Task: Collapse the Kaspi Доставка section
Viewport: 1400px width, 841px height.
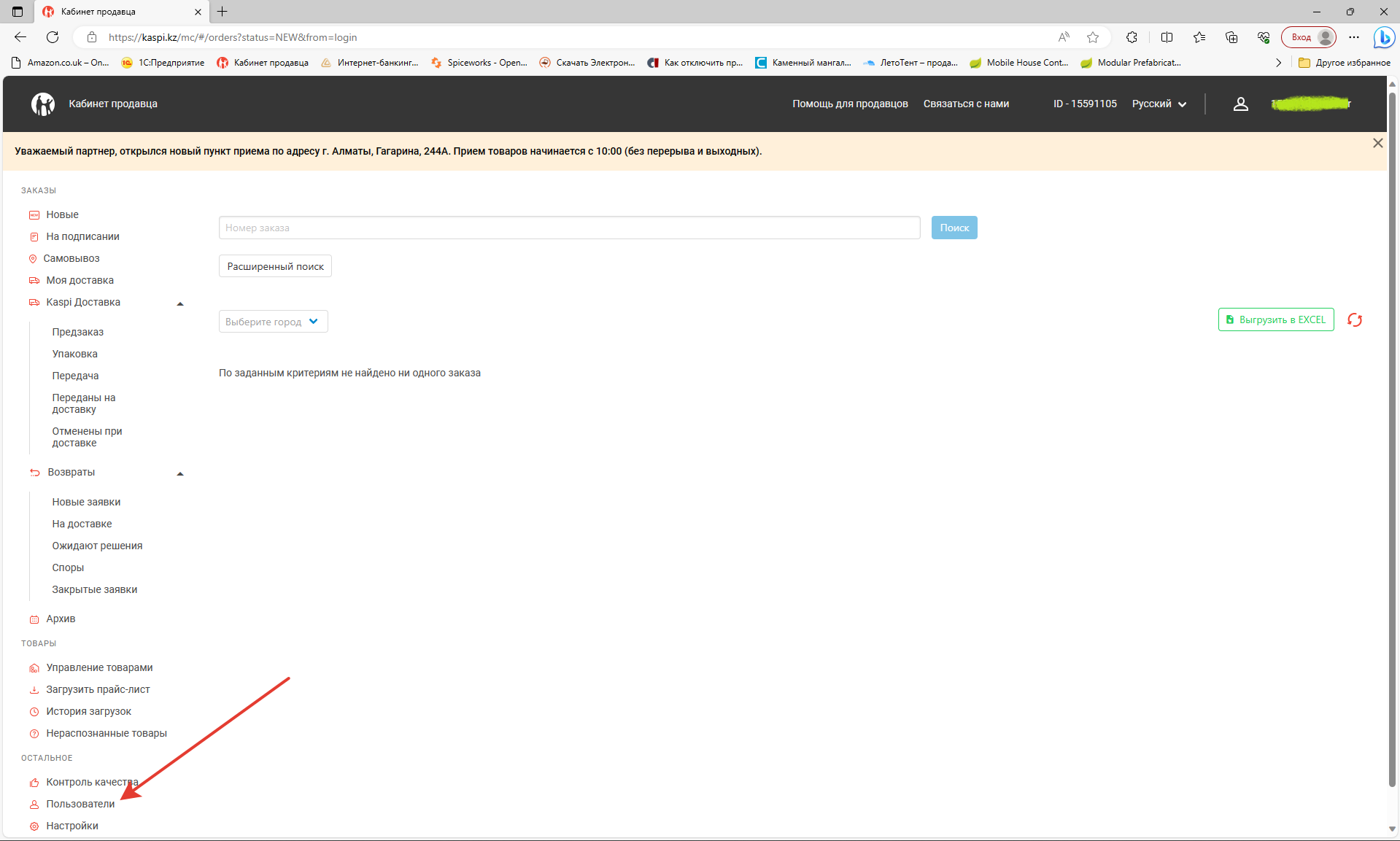Action: tap(180, 303)
